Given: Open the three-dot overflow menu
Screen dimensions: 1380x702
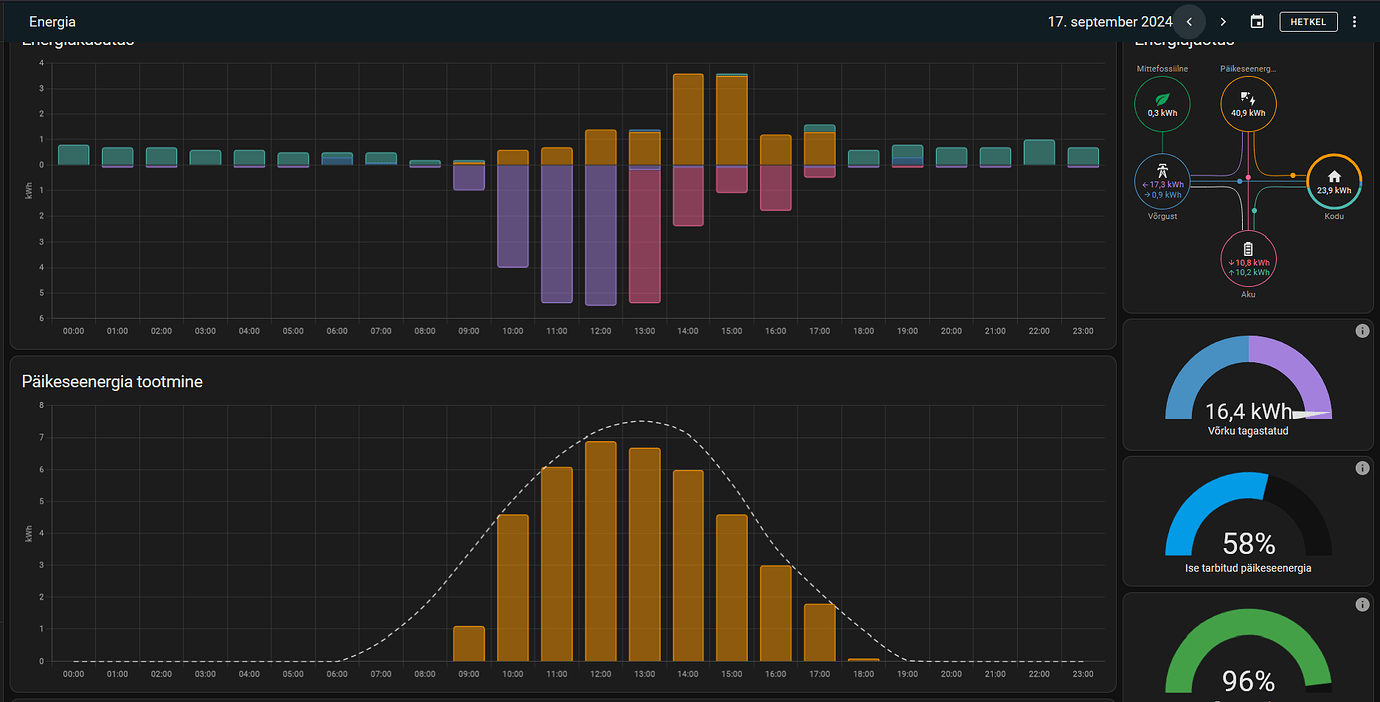Looking at the screenshot, I should pyautogui.click(x=1354, y=21).
